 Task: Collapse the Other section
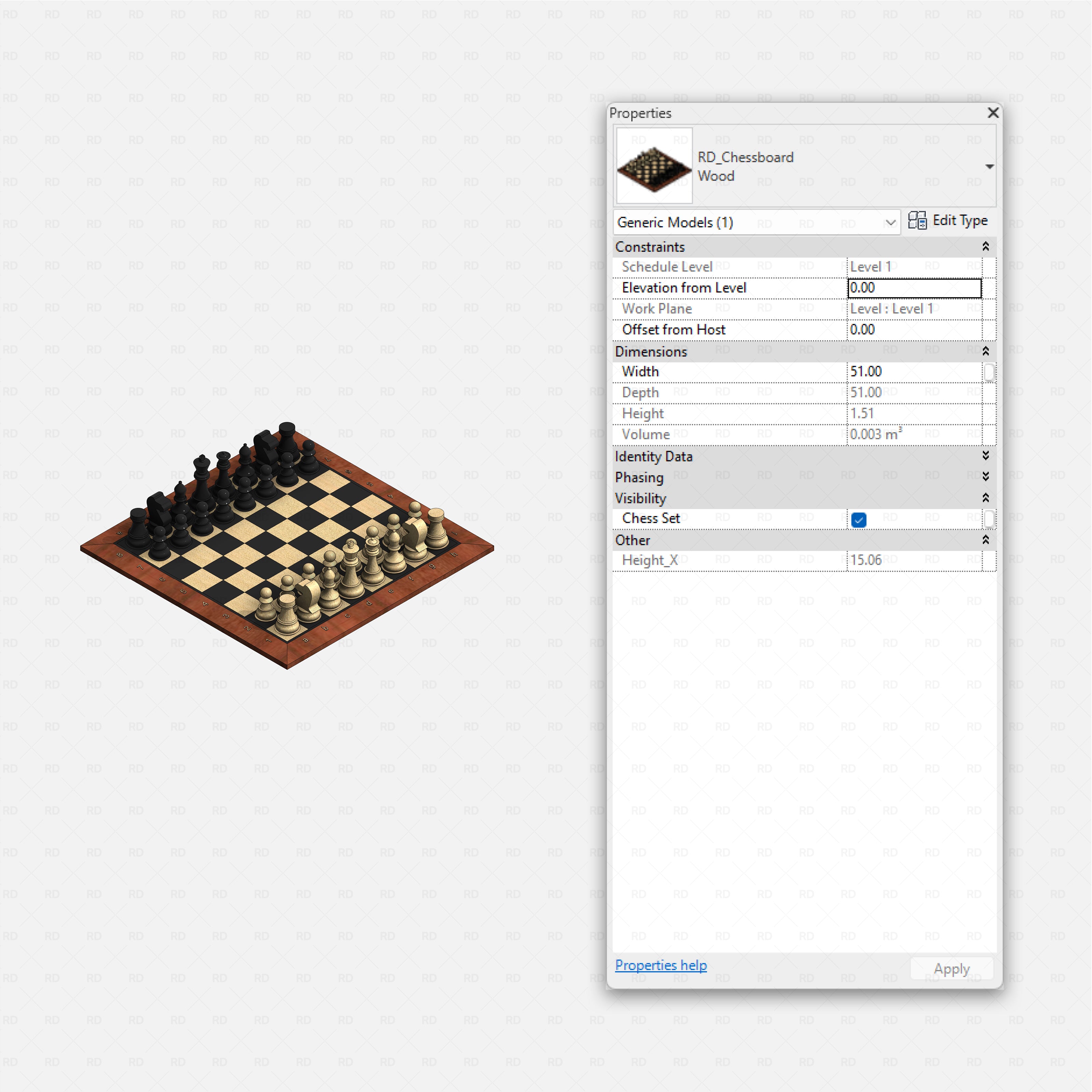[986, 540]
